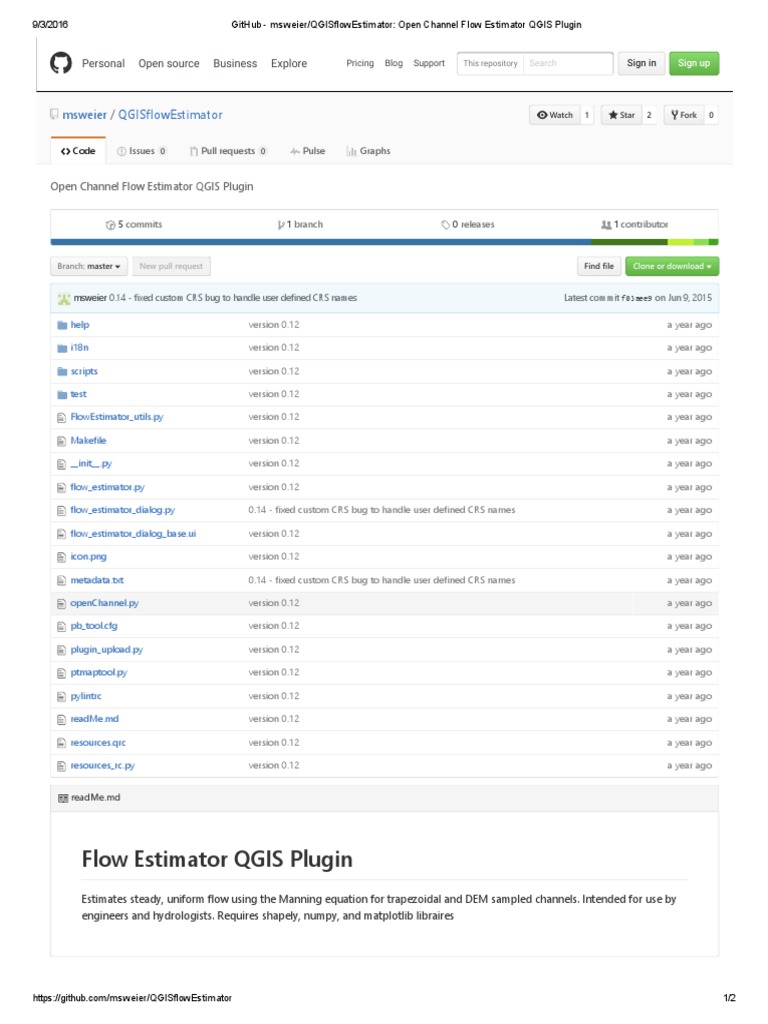Open the Personal menu item
Image resolution: width=768 pixels, height=1024 pixels.
(103, 63)
